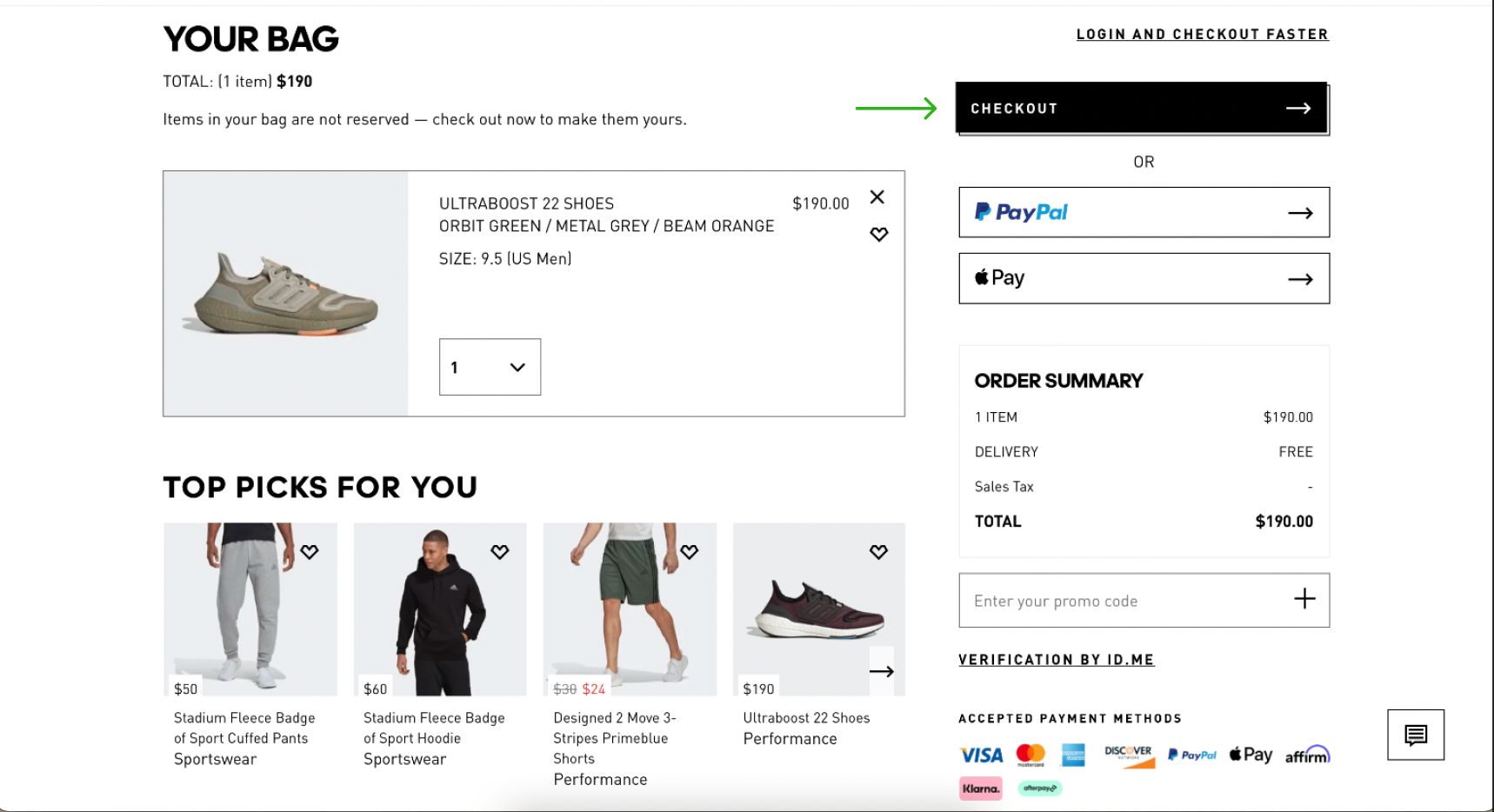Add the Ultraboost 22 bag item to wishlist
The image size is (1494, 812).
coord(879,235)
